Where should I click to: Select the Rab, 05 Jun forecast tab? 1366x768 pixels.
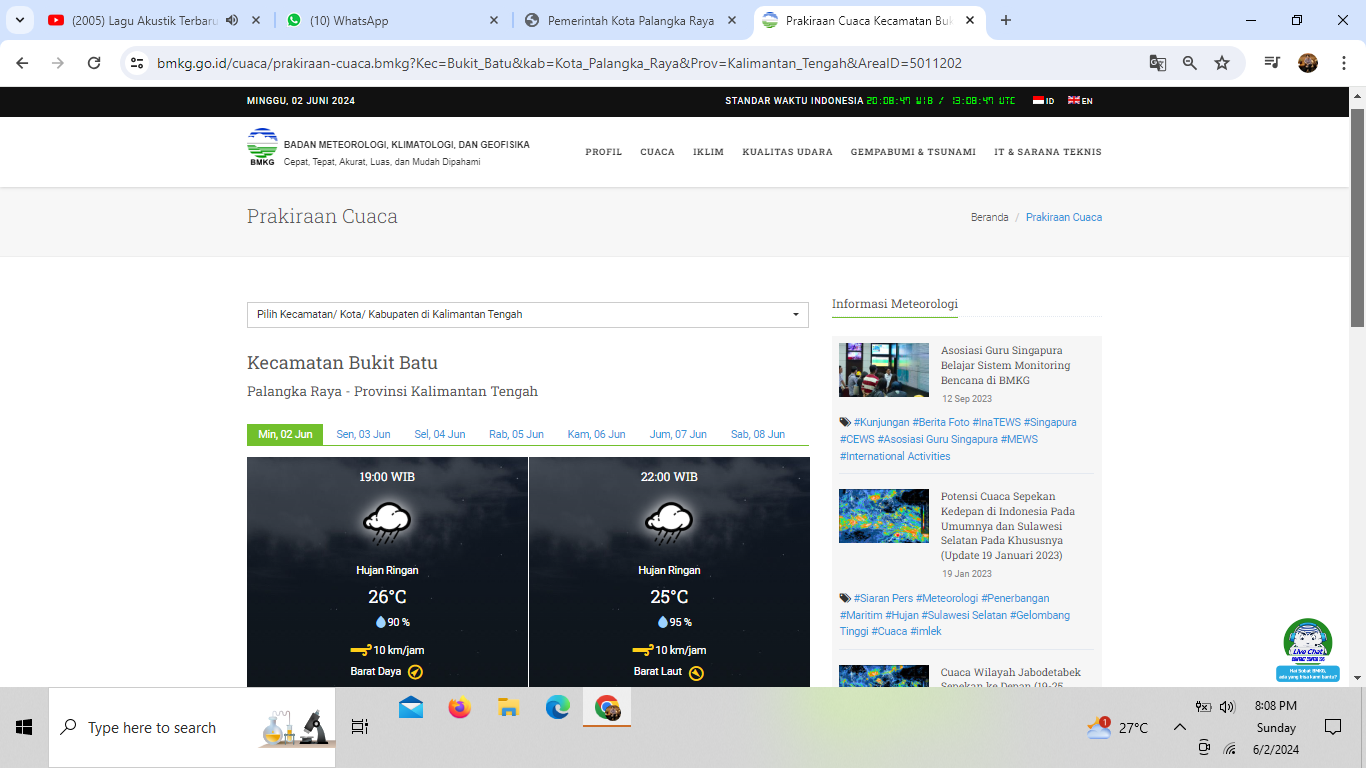[516, 434]
